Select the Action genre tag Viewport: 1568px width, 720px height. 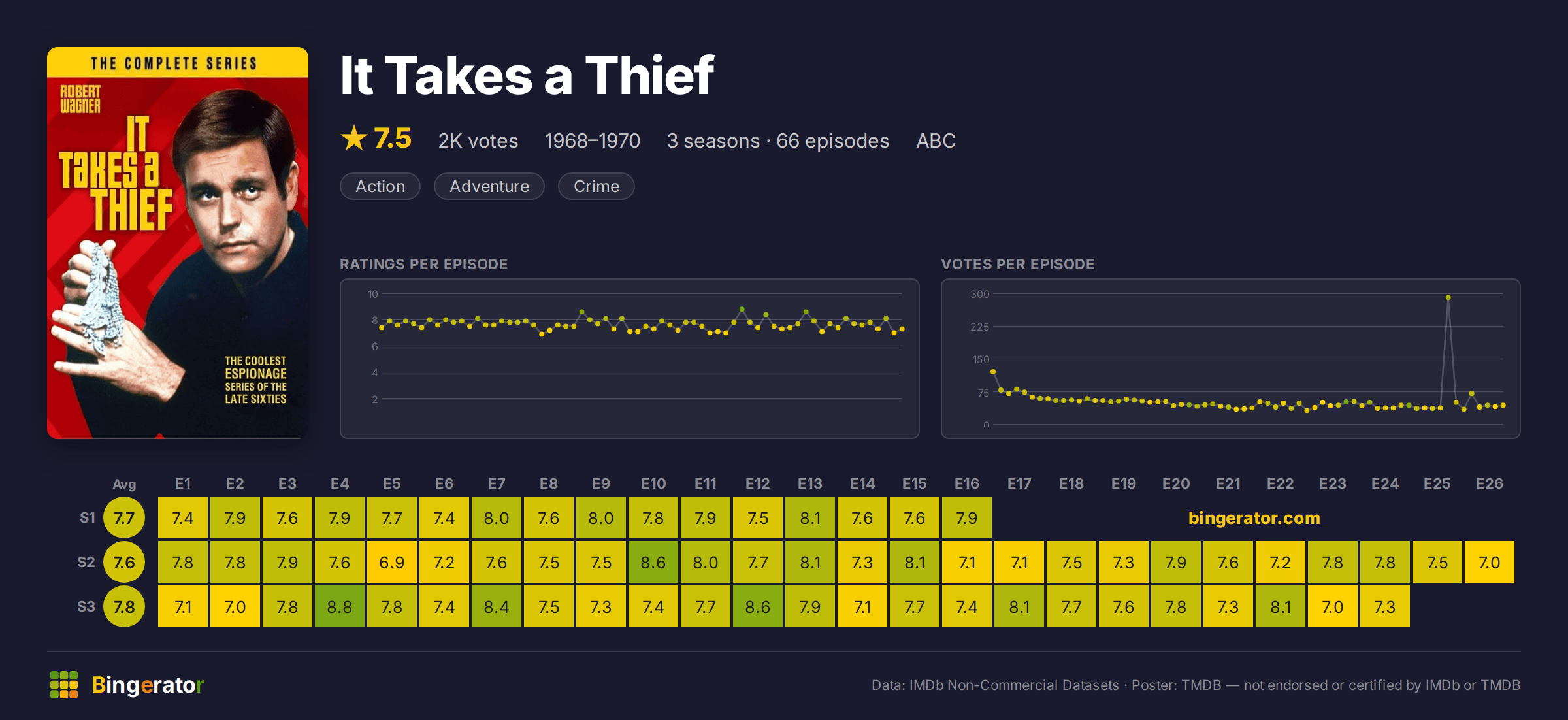coord(380,186)
